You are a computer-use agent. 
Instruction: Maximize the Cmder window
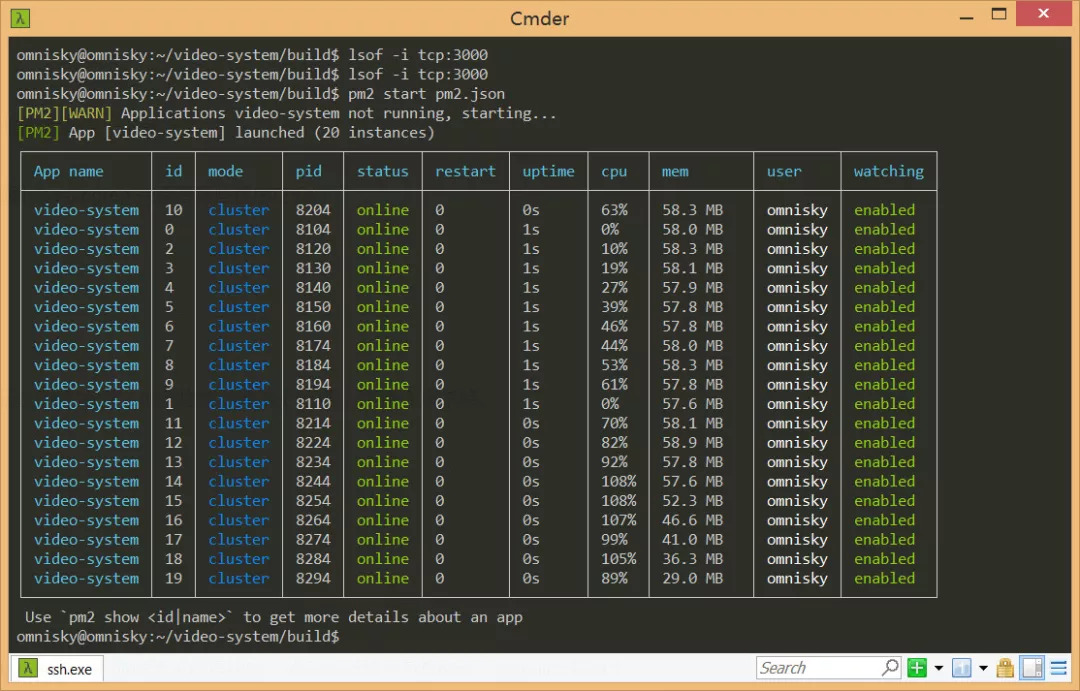(x=998, y=14)
